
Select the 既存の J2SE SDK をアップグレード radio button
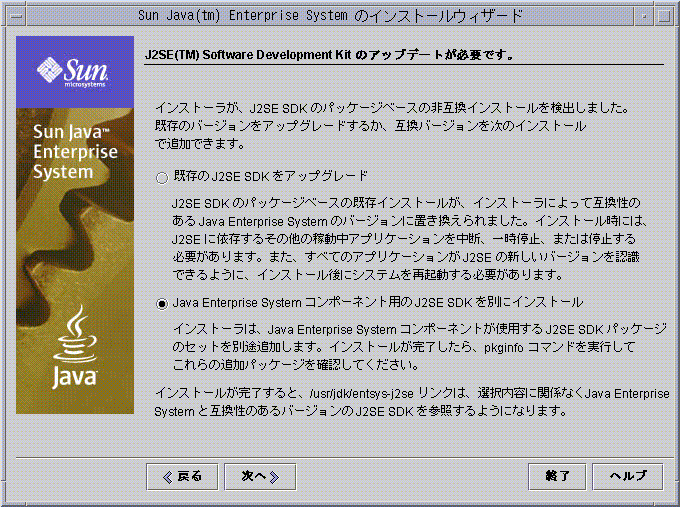(x=162, y=177)
